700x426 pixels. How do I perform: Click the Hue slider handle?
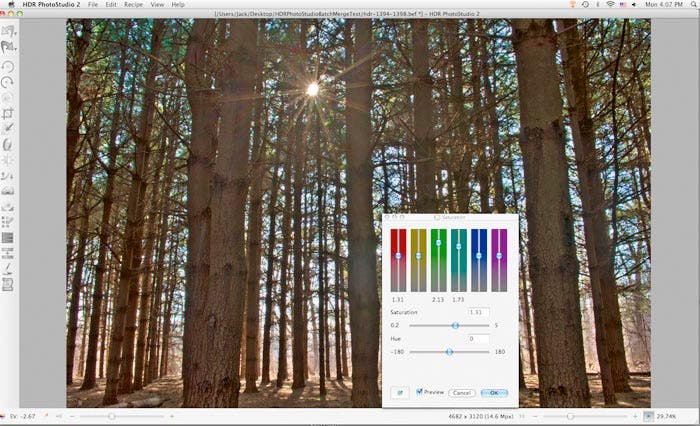tap(449, 352)
